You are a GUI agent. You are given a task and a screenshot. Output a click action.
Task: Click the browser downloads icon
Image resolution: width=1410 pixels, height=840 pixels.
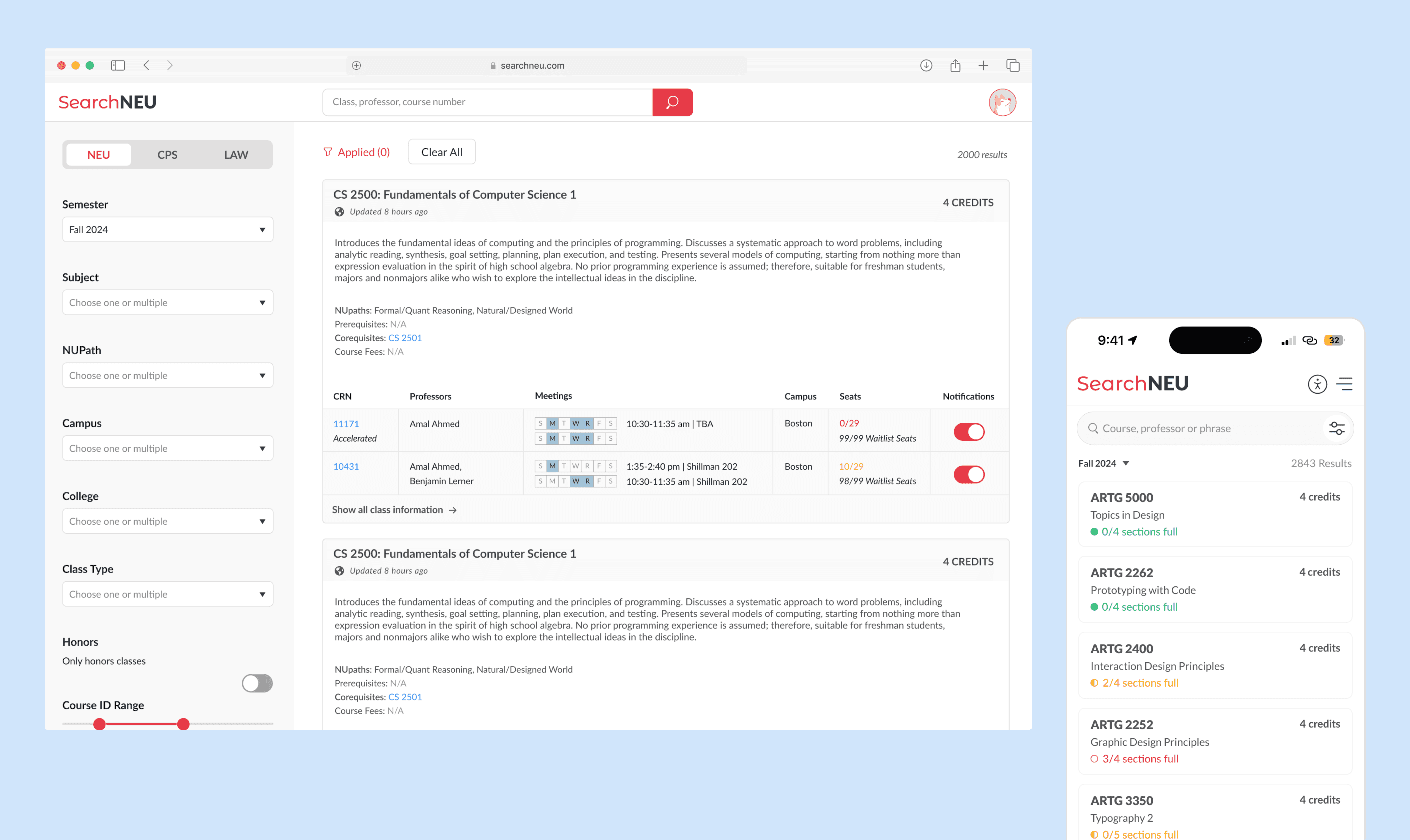point(926,65)
